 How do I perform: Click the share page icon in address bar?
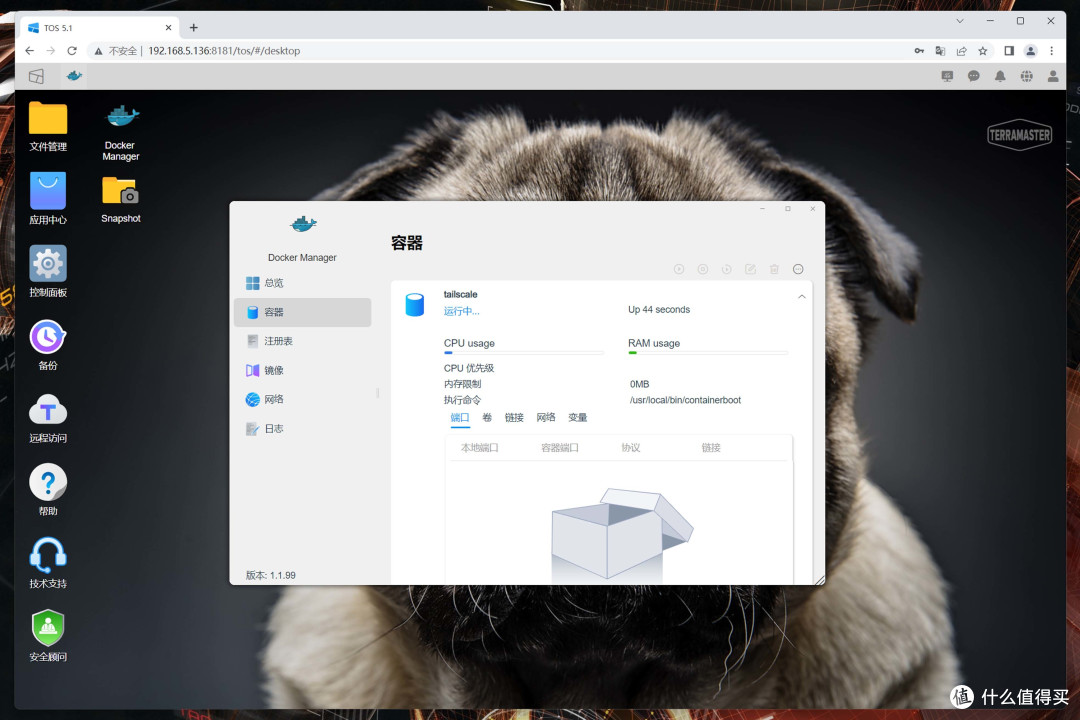(962, 51)
